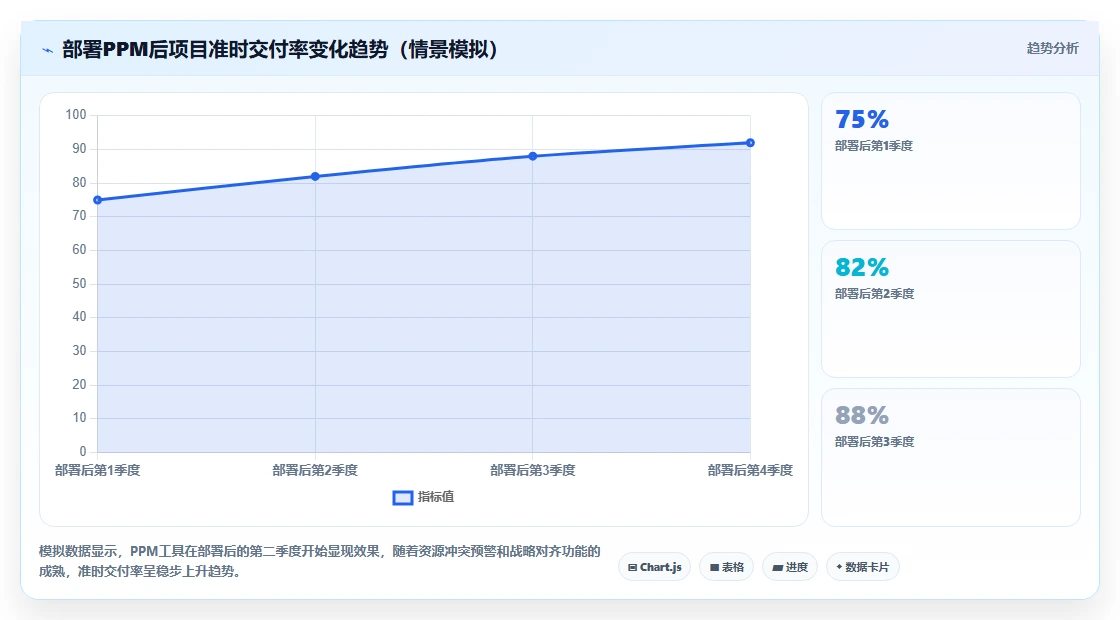Select the 部署后第2季度 data point on the line
1120x620 pixels.
click(x=315, y=176)
